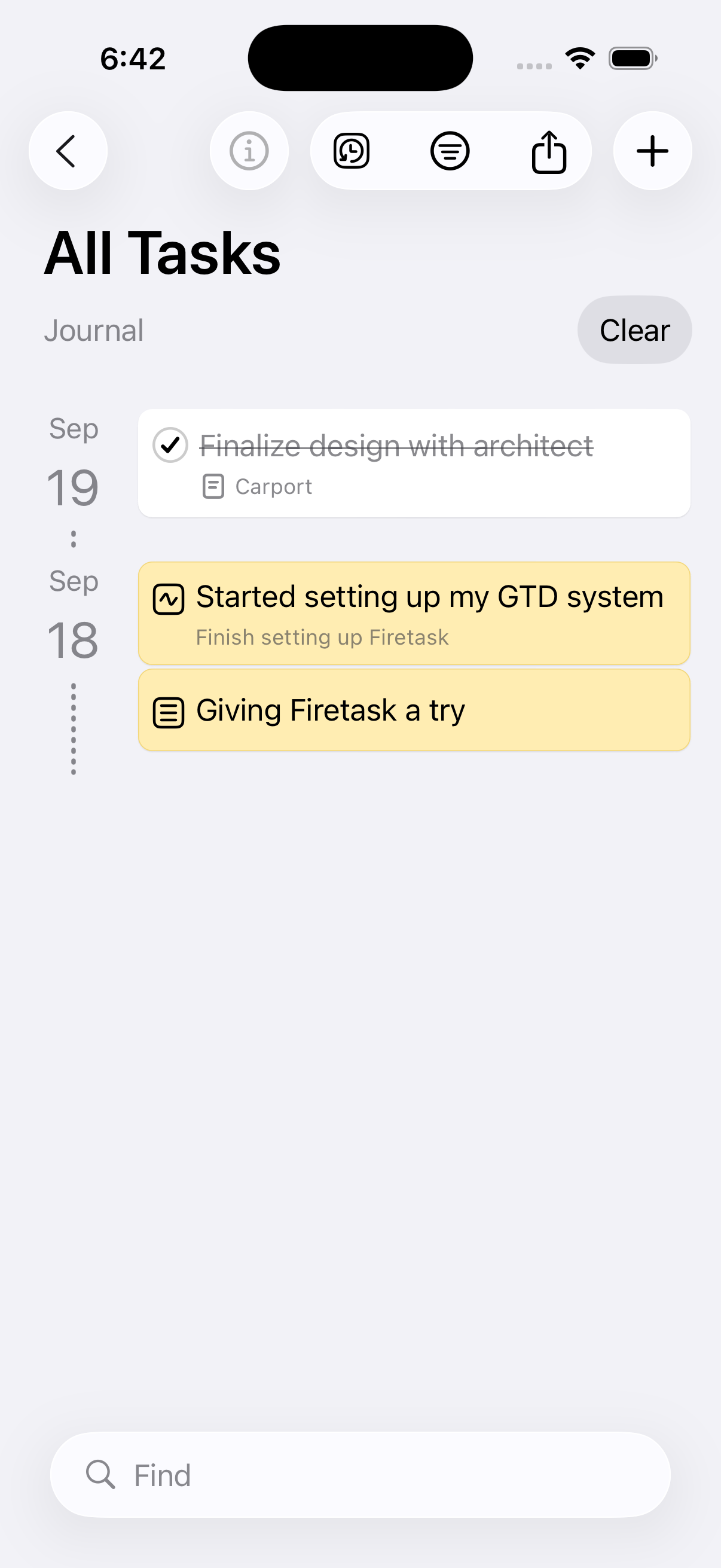Add a new entry with plus
This screenshot has width=721, height=1568.
click(x=652, y=151)
